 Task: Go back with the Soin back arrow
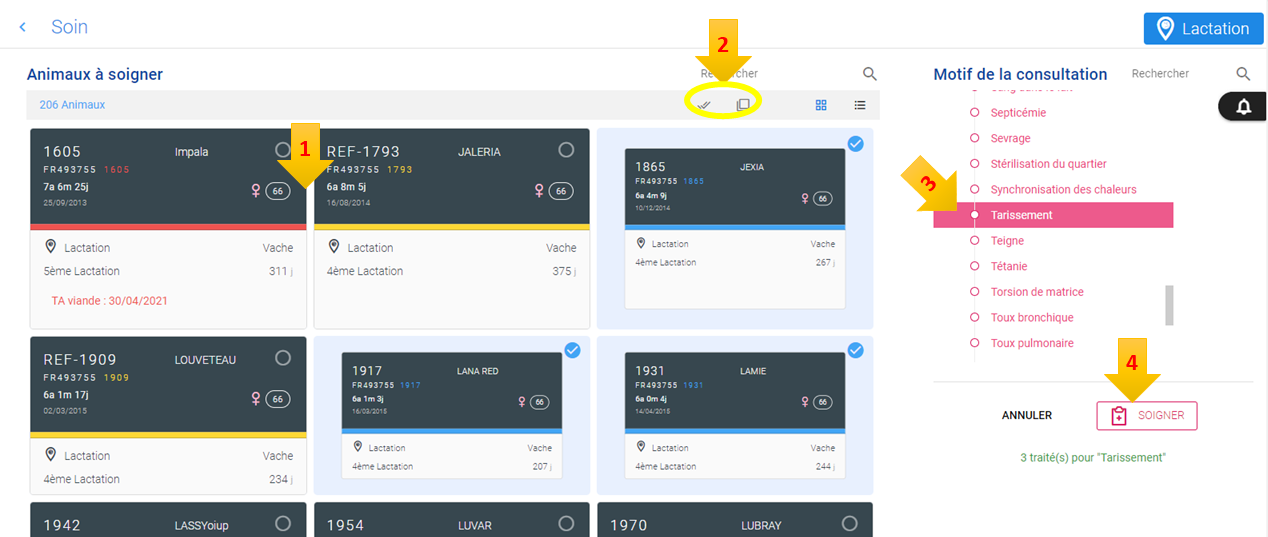point(23,27)
